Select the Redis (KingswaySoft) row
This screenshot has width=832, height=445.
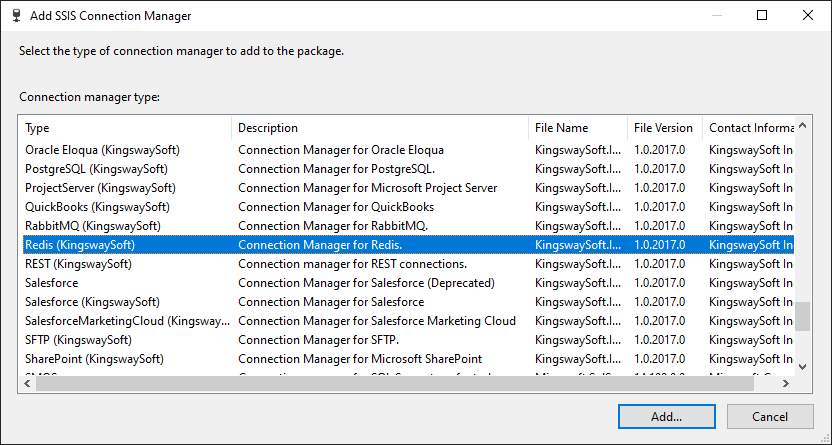(x=409, y=245)
